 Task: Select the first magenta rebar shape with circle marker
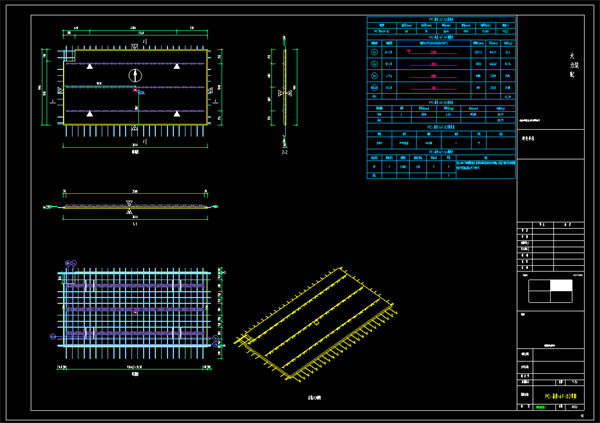coord(432,52)
